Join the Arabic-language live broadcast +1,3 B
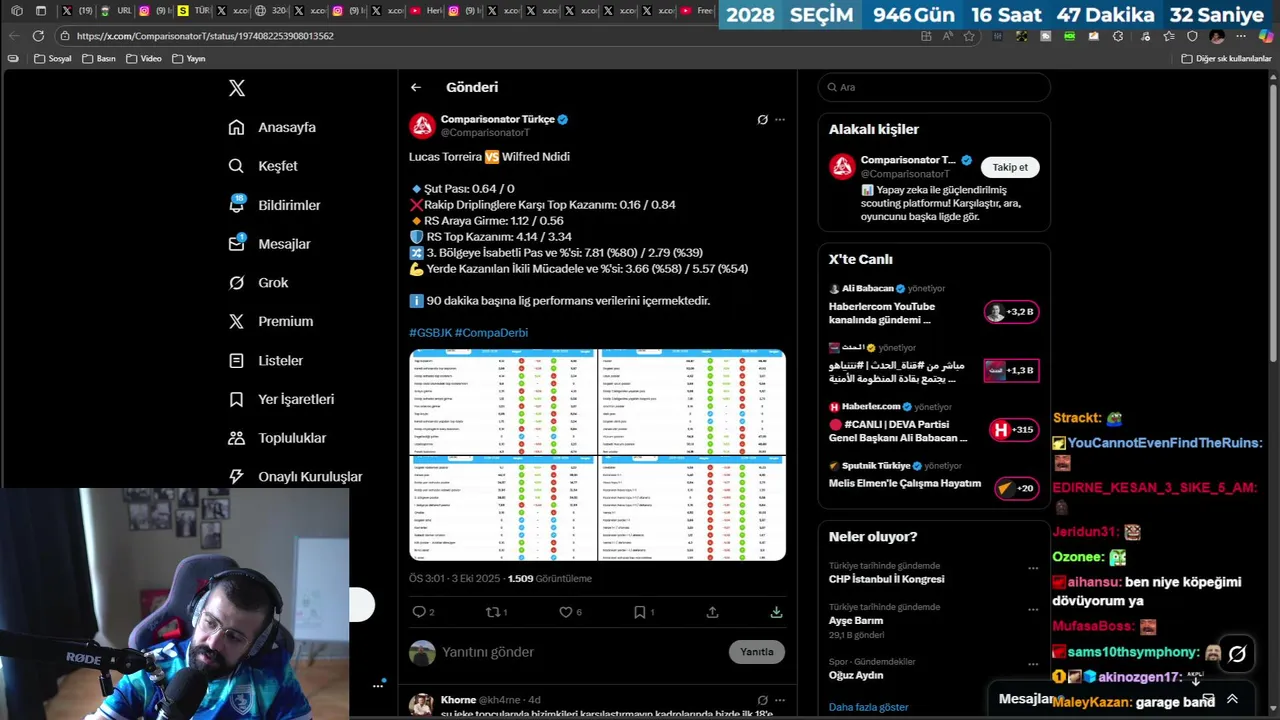The height and width of the screenshot is (720, 1280). pyautogui.click(x=1011, y=370)
